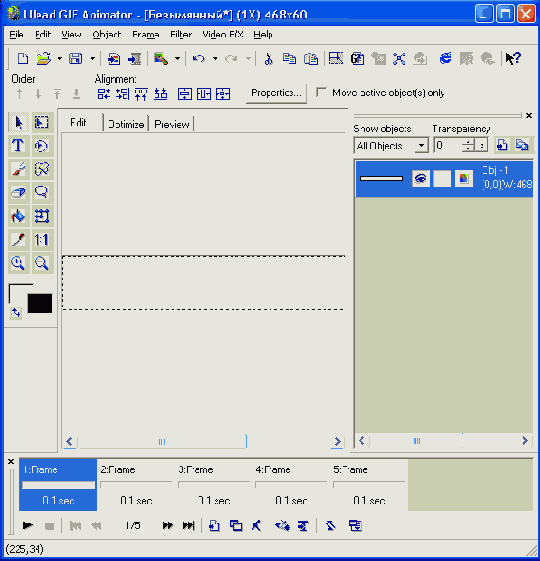Enable Move active object(s) only checkbox
This screenshot has width=540, height=561.
[321, 93]
